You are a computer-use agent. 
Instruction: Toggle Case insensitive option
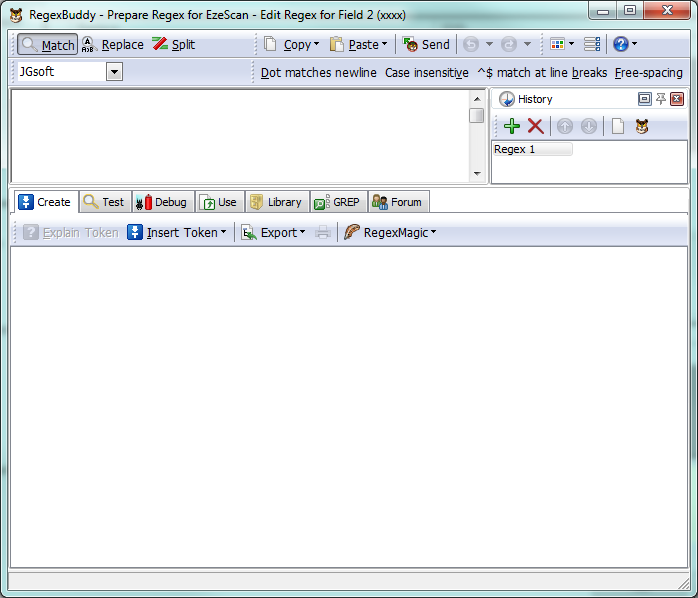(427, 73)
